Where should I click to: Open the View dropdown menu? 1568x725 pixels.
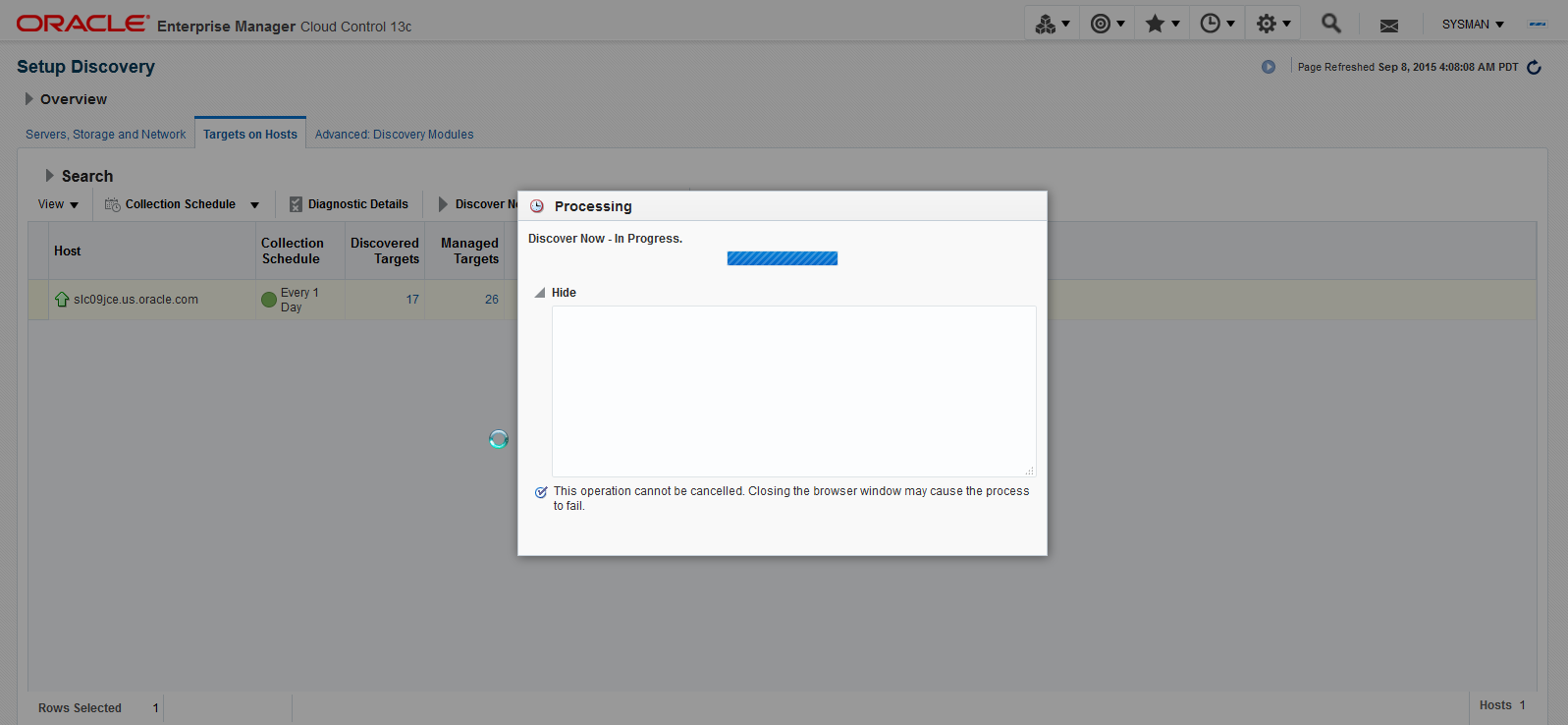point(58,204)
